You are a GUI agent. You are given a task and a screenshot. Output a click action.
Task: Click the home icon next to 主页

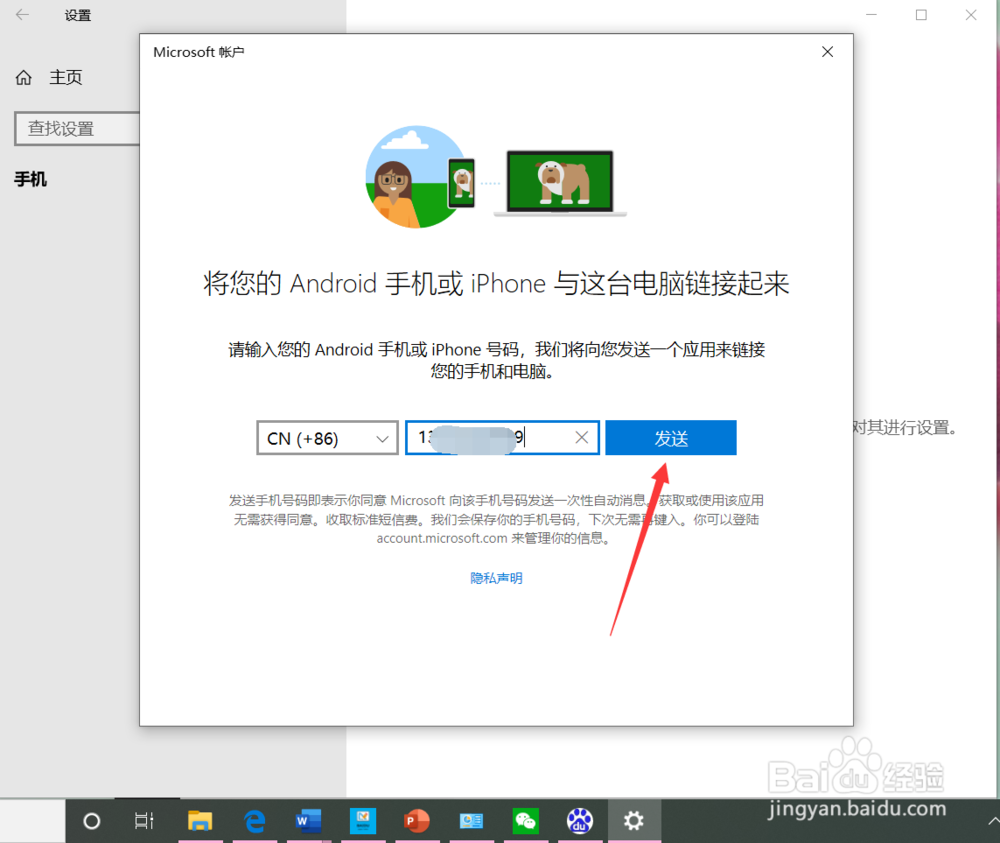pyautogui.click(x=23, y=77)
